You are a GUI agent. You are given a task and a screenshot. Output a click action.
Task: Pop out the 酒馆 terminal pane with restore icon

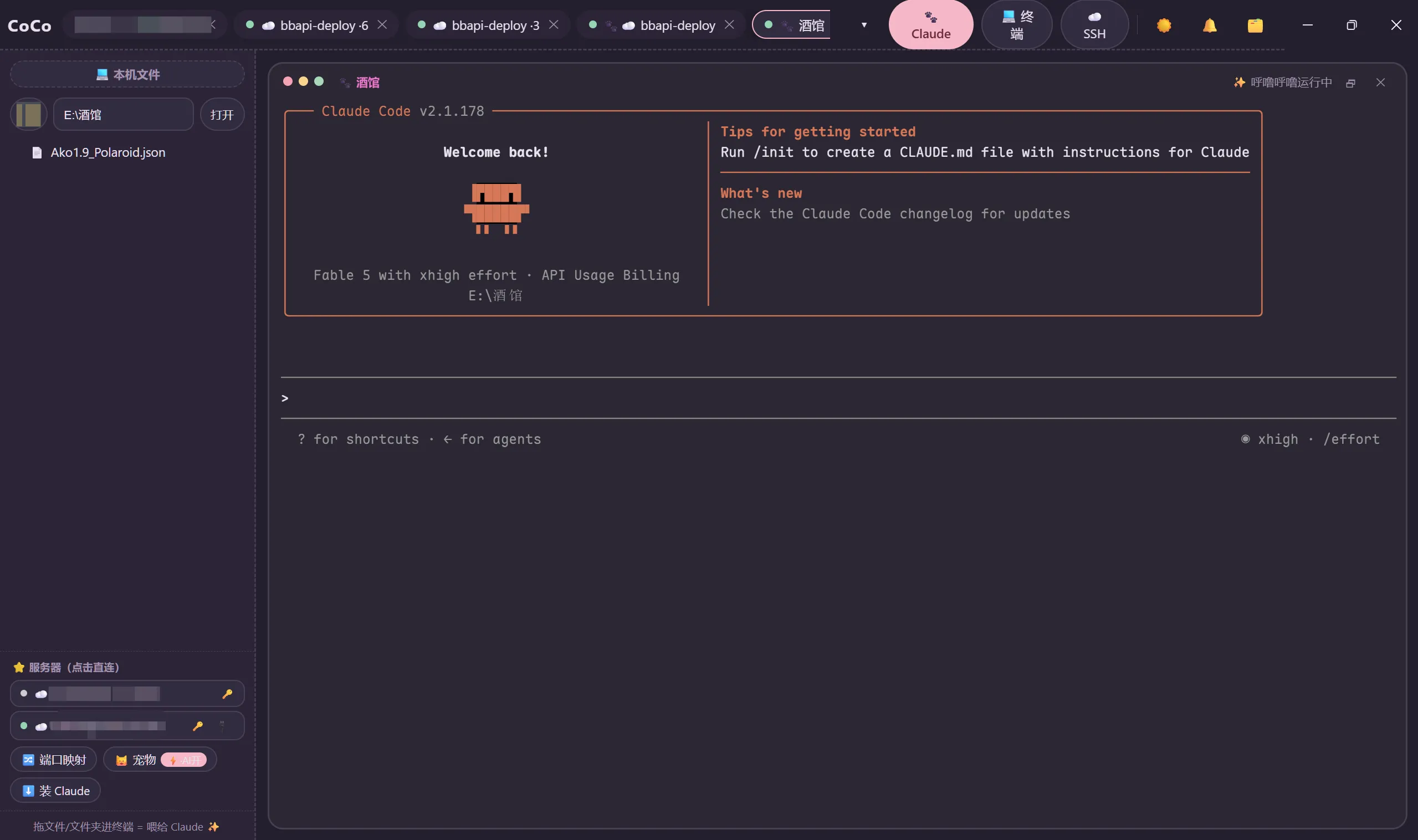pos(1350,83)
